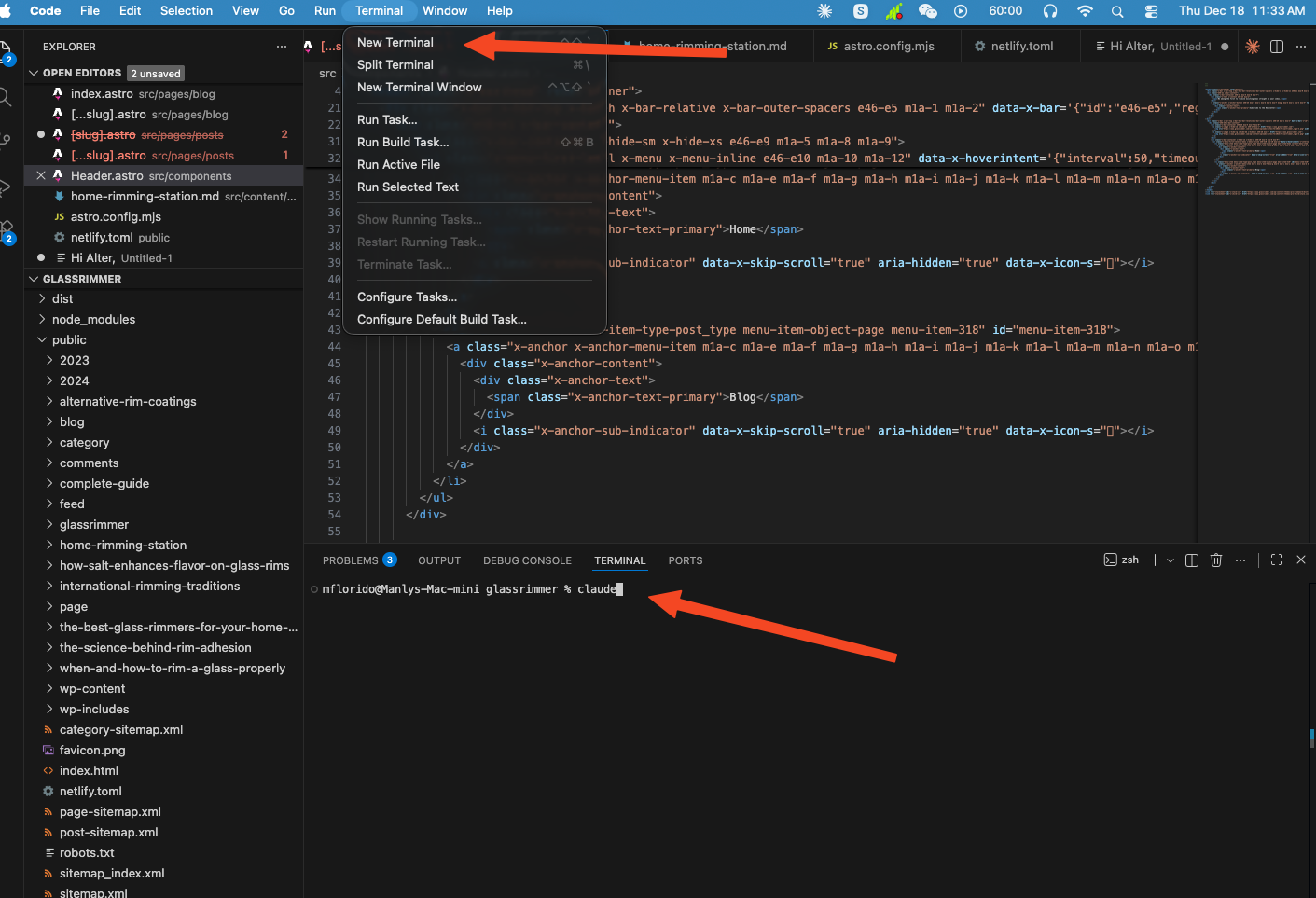The image size is (1316, 898).
Task: Open favicon.png file
Action: pos(164,750)
